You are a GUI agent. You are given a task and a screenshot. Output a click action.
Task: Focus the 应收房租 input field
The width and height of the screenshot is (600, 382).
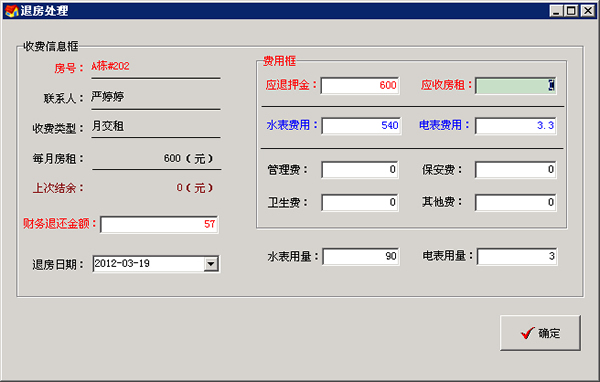(x=515, y=85)
